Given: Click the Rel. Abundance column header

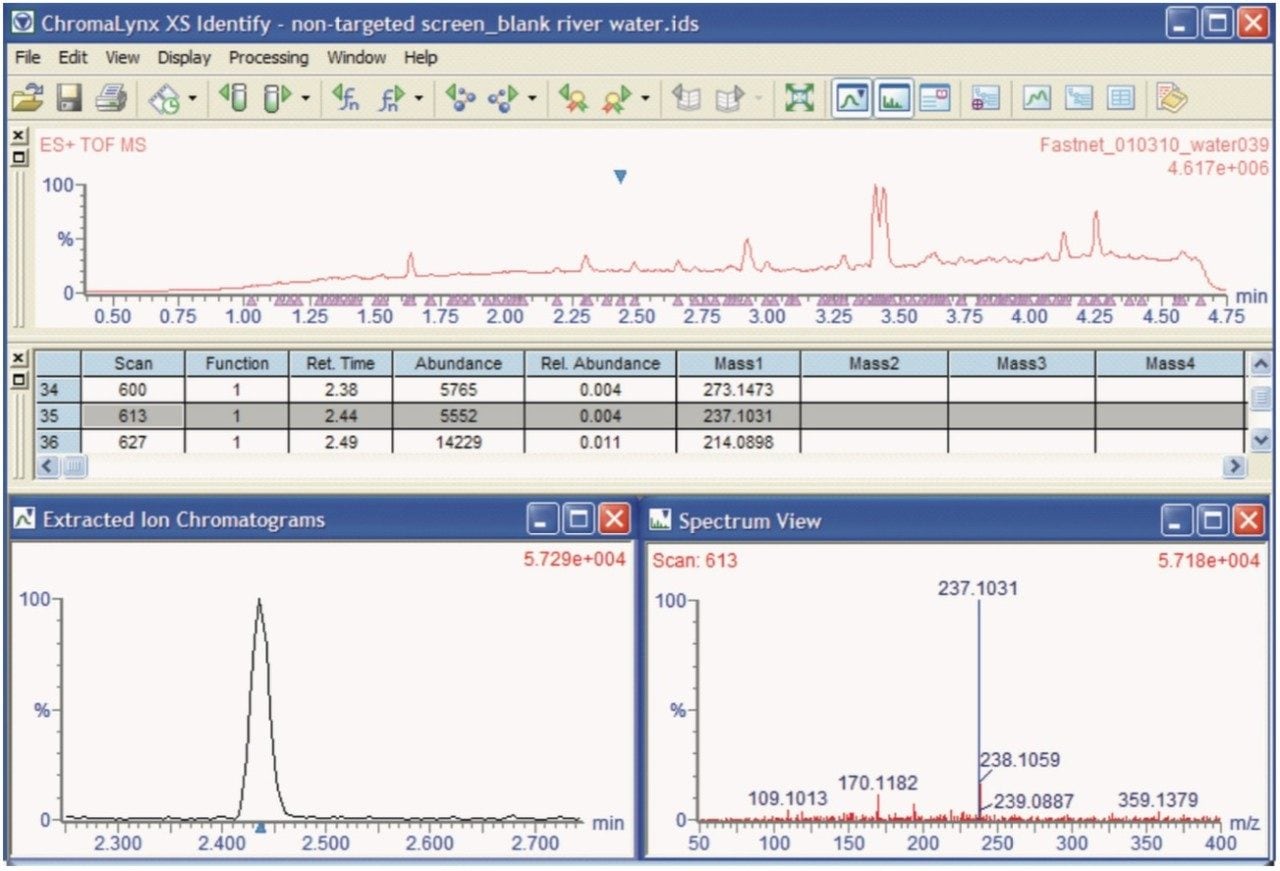Looking at the screenshot, I should (x=600, y=364).
